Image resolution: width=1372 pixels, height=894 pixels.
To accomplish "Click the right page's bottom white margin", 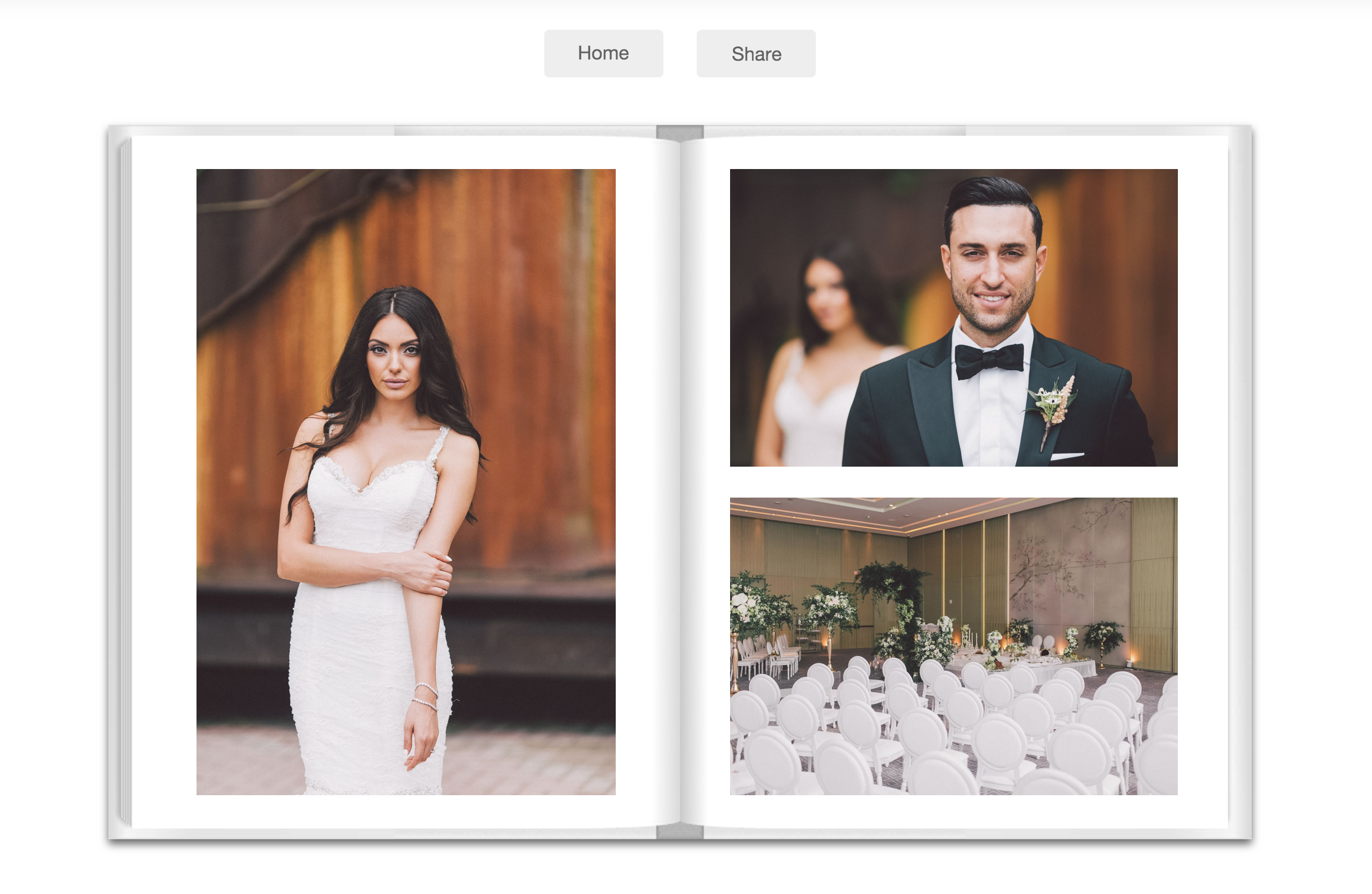I will [x=953, y=811].
